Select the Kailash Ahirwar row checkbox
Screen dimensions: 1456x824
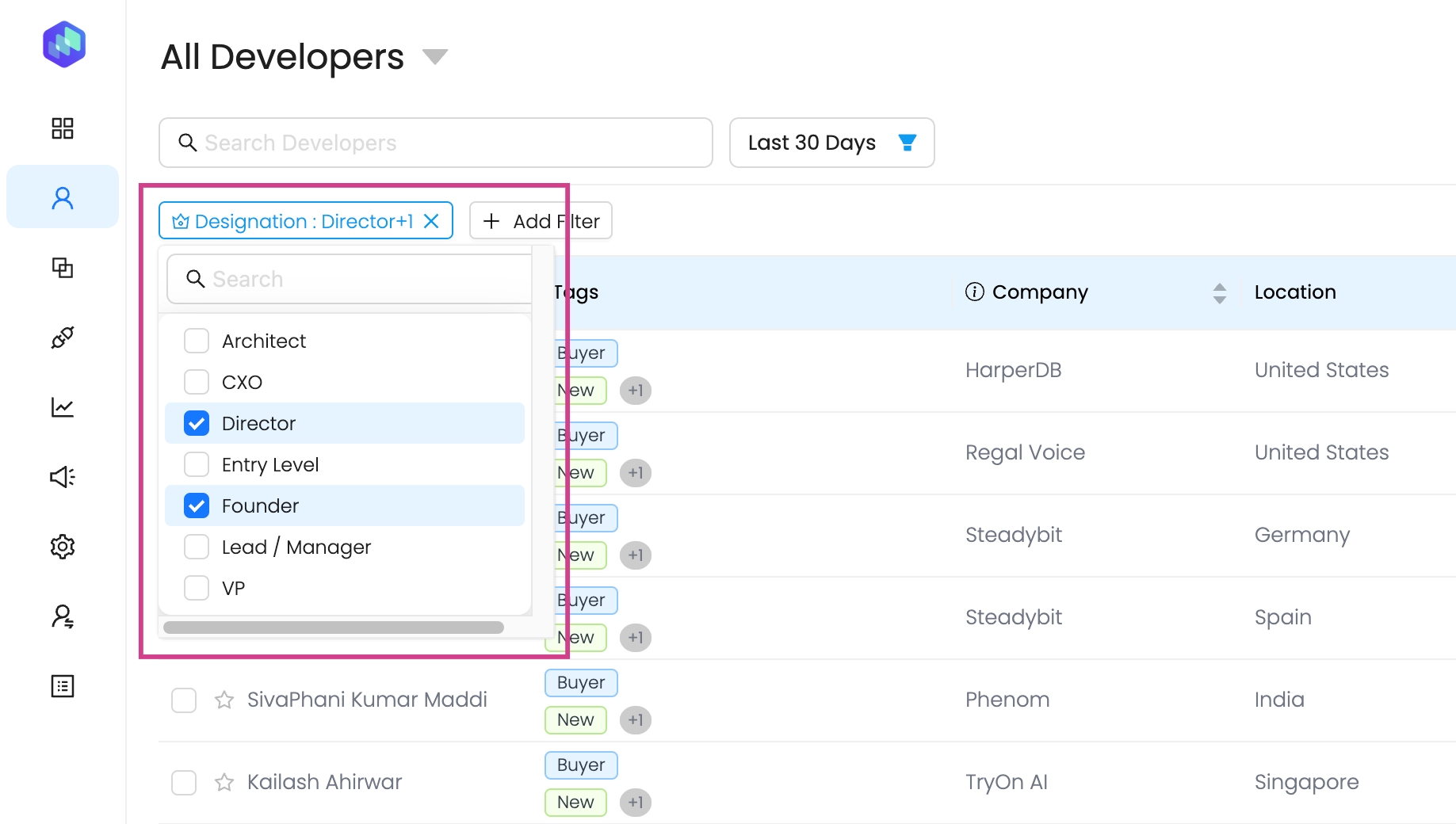tap(184, 782)
